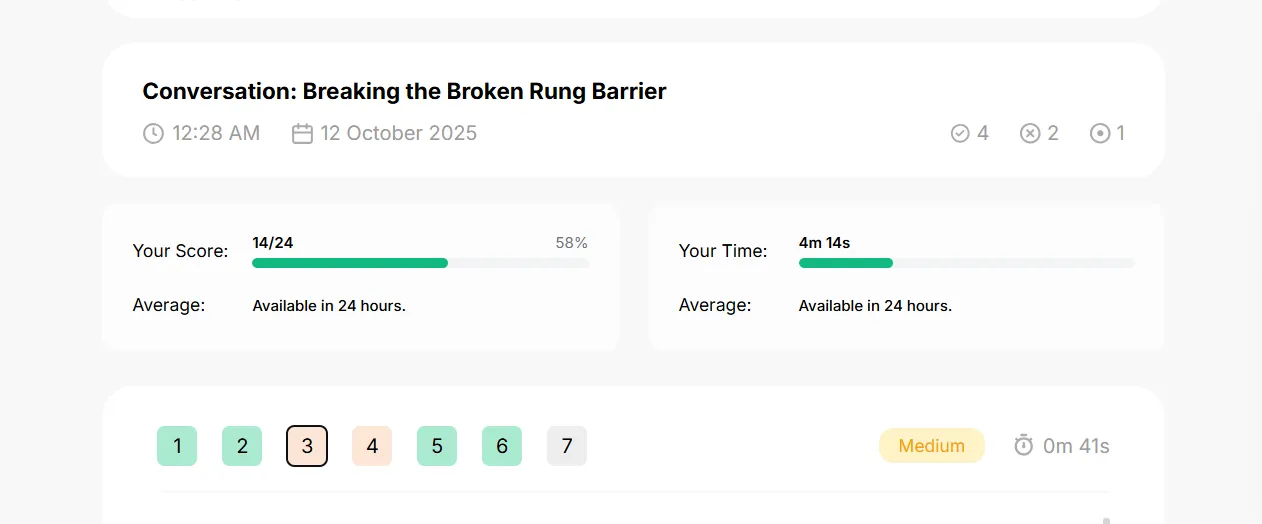The image size is (1262, 524).
Task: Go to question 1
Action: point(177,446)
